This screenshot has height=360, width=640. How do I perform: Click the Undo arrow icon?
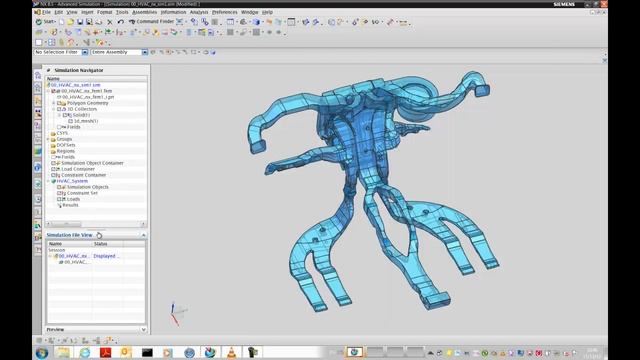[120, 22]
